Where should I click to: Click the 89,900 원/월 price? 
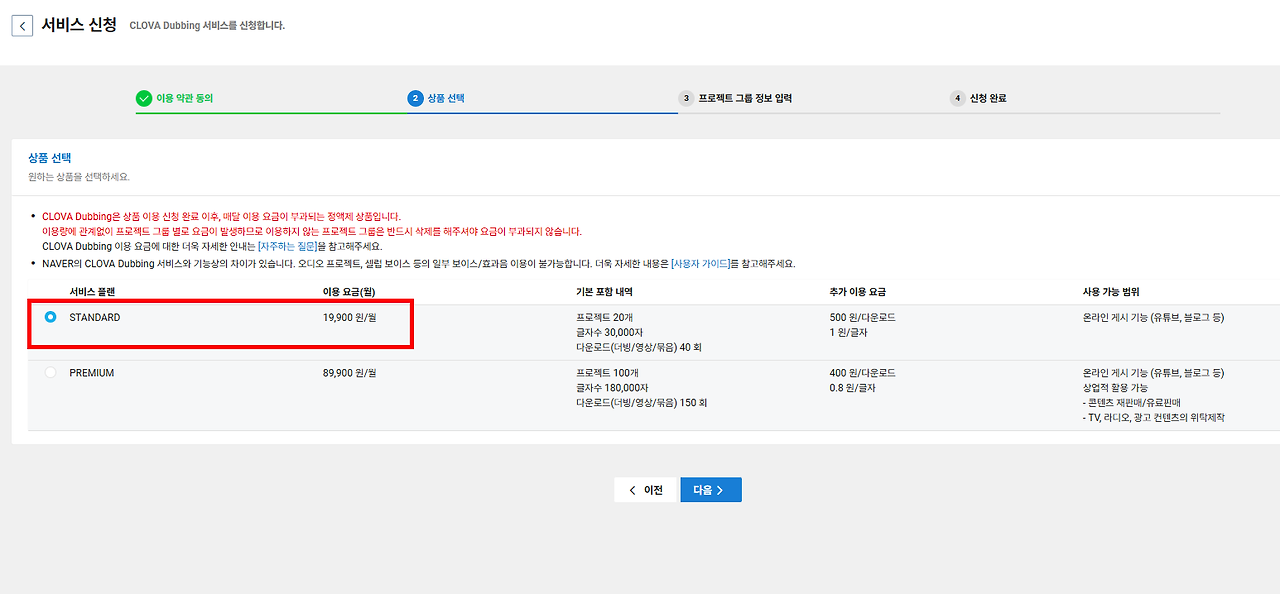(x=349, y=372)
